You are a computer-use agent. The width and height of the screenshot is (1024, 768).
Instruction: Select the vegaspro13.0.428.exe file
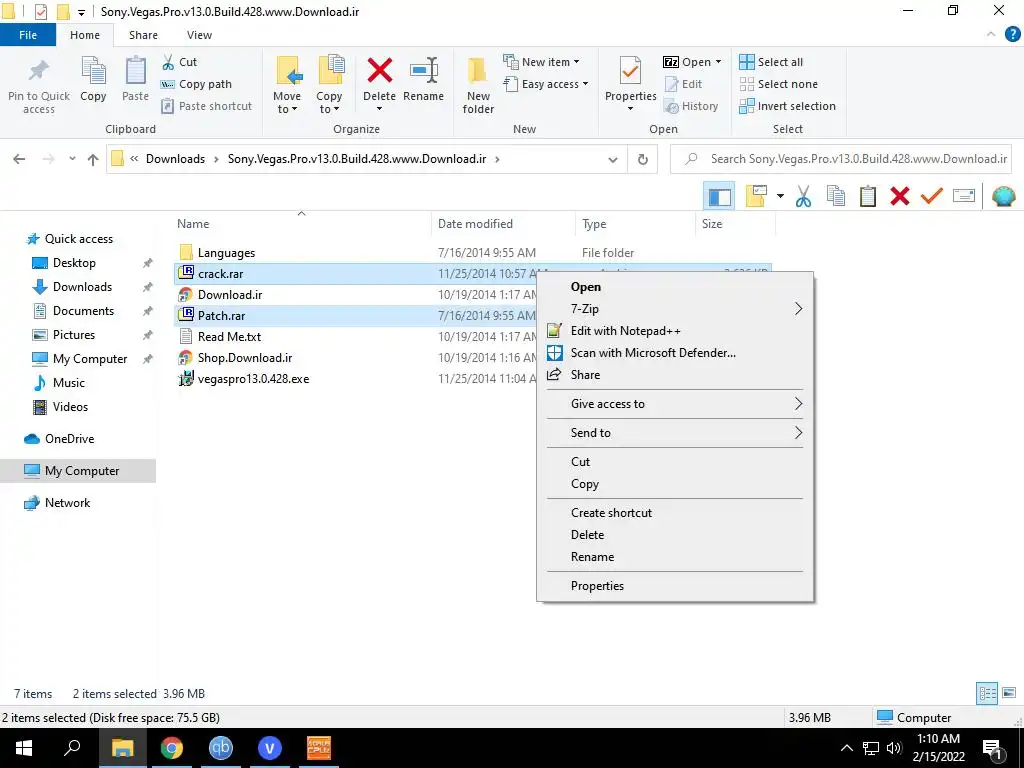point(253,379)
